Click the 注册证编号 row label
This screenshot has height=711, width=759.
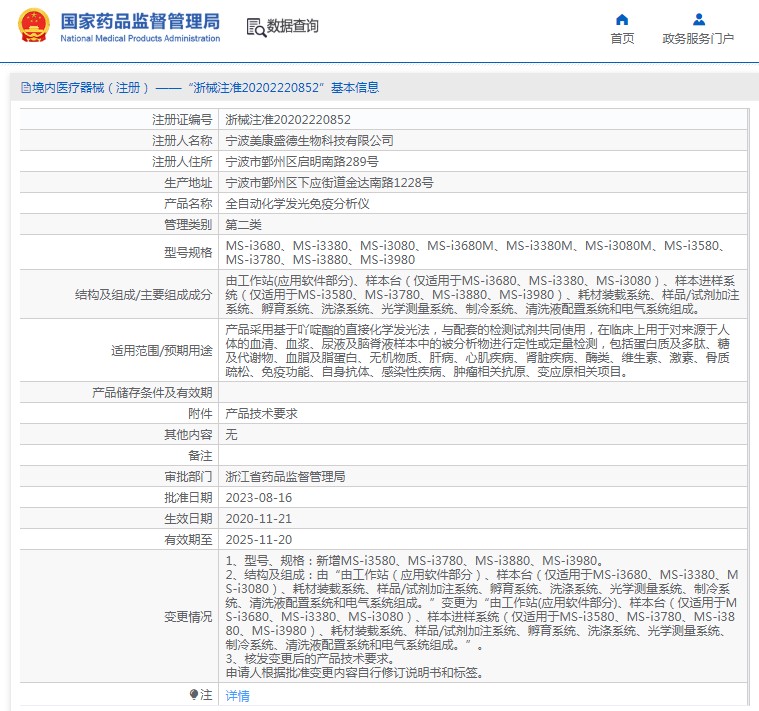point(182,120)
